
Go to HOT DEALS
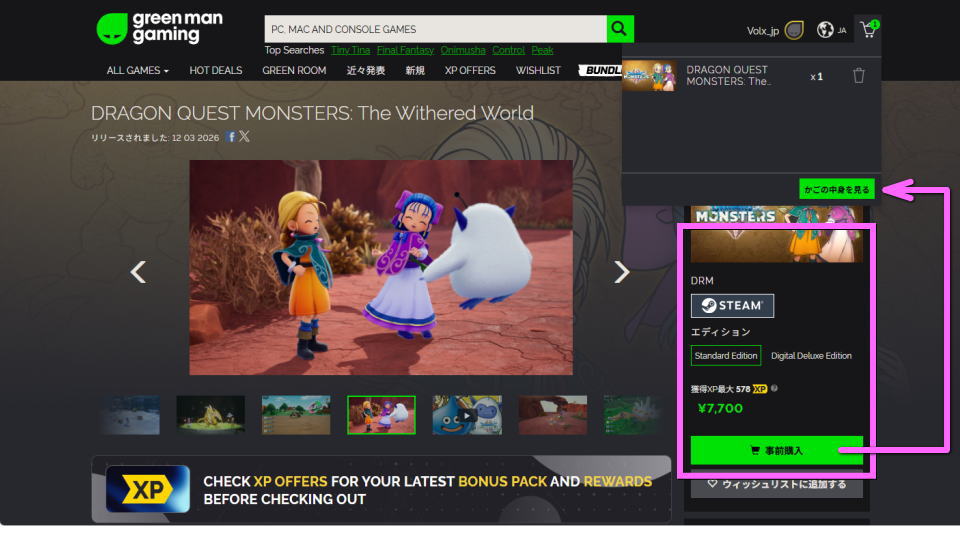tap(216, 70)
